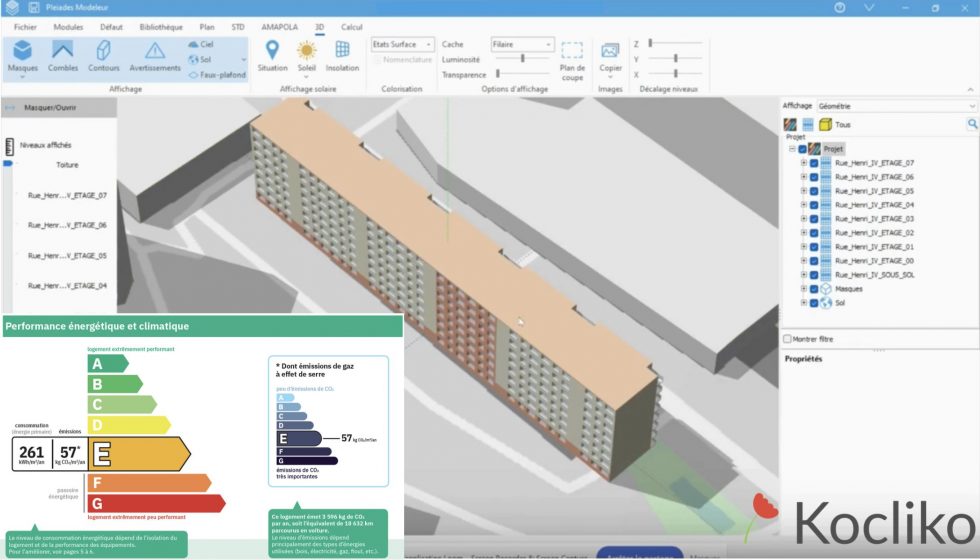Viewport: 980px width, 560px height.
Task: Adjust the Y level offset slider
Action: coord(675,59)
